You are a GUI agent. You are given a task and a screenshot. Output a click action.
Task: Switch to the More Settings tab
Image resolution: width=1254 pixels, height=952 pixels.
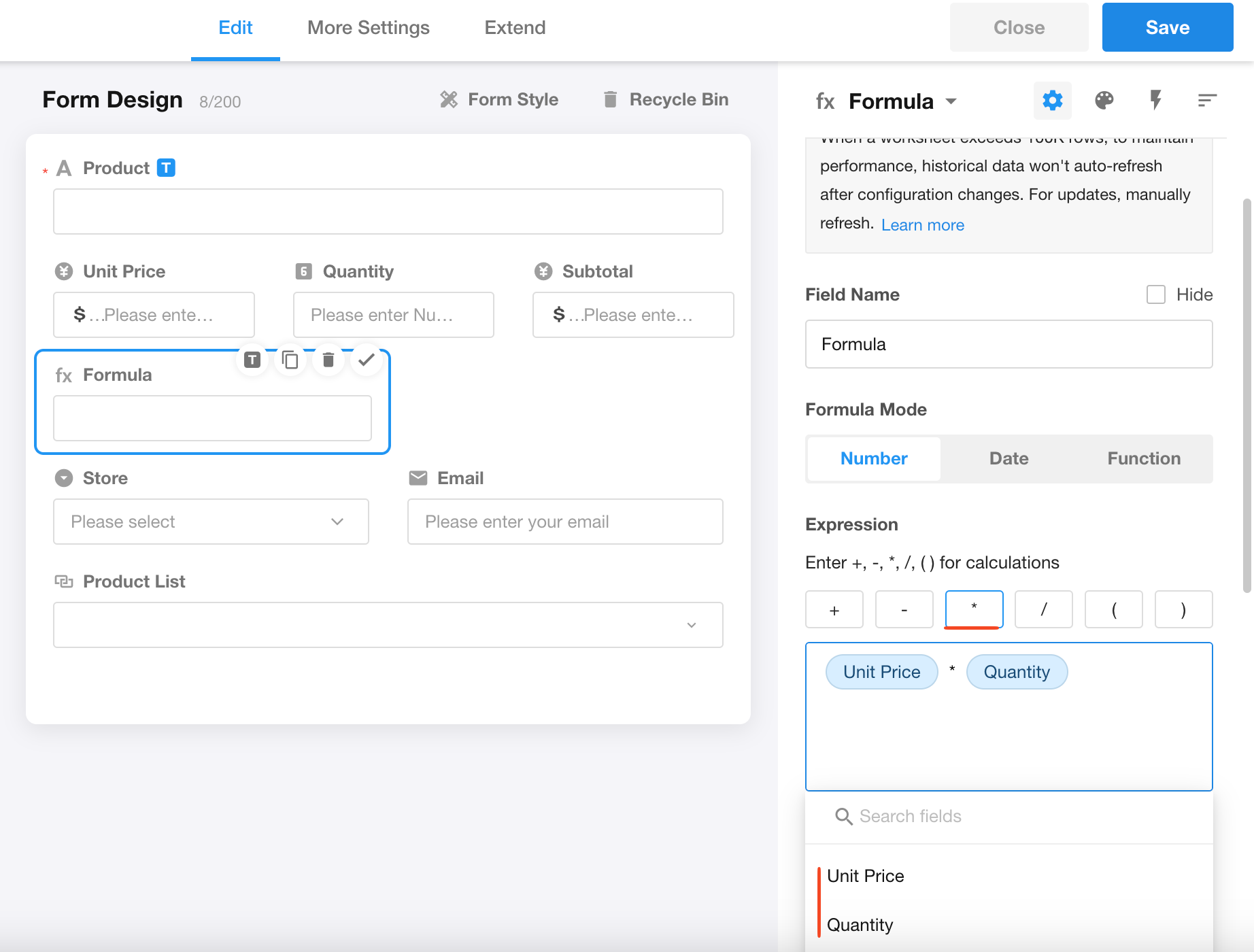(x=368, y=28)
